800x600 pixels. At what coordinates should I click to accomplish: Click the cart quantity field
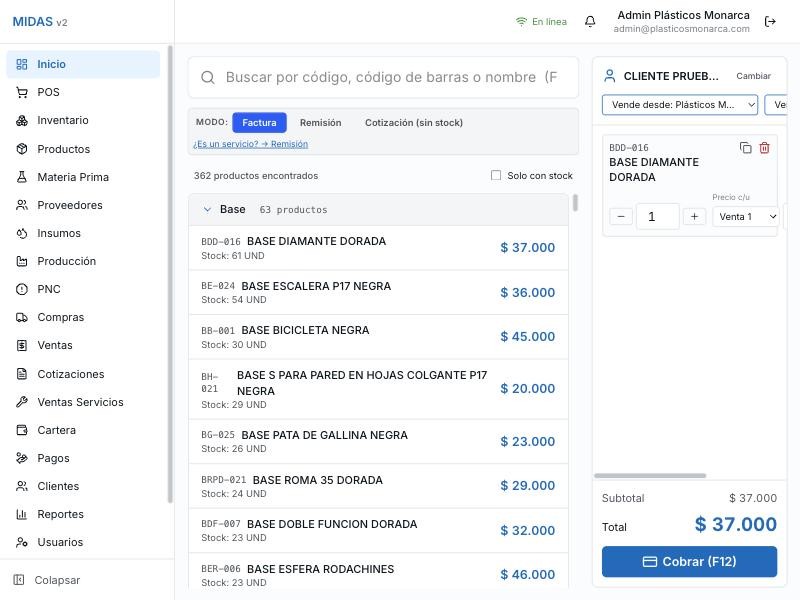click(658, 217)
